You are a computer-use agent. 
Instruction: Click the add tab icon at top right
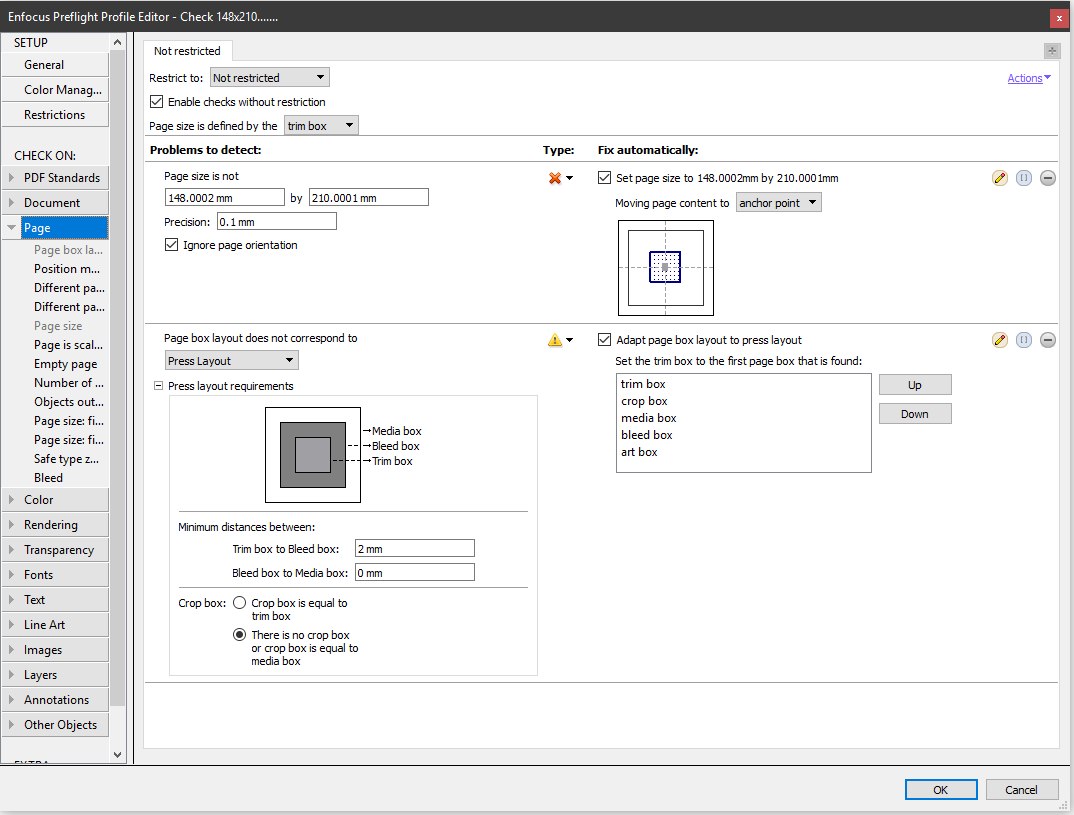tap(1051, 51)
